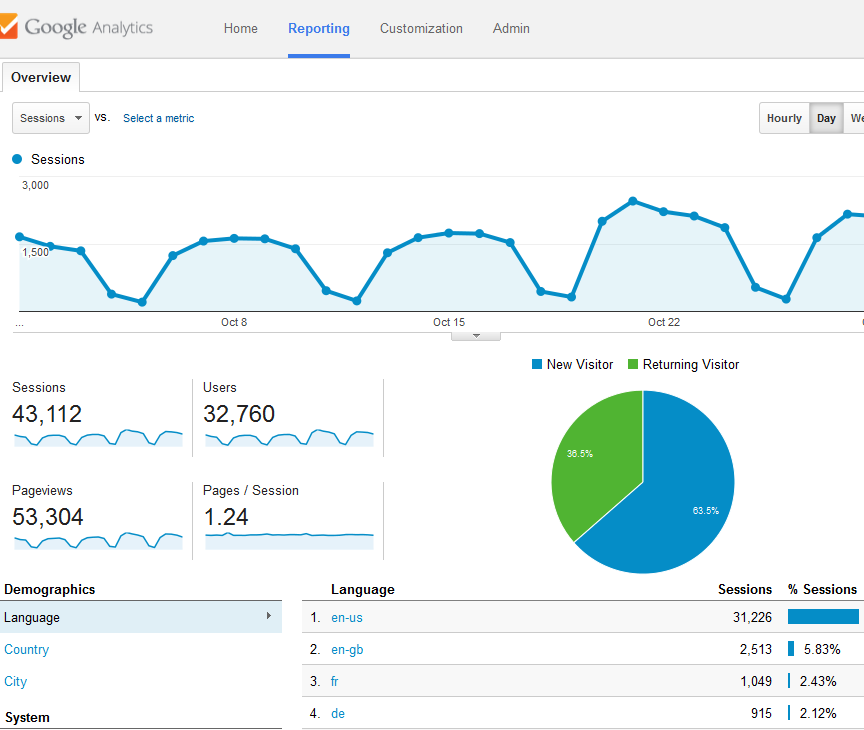The image size is (864, 730).
Task: Click the blue Sessions legend dot
Action: (x=16, y=159)
